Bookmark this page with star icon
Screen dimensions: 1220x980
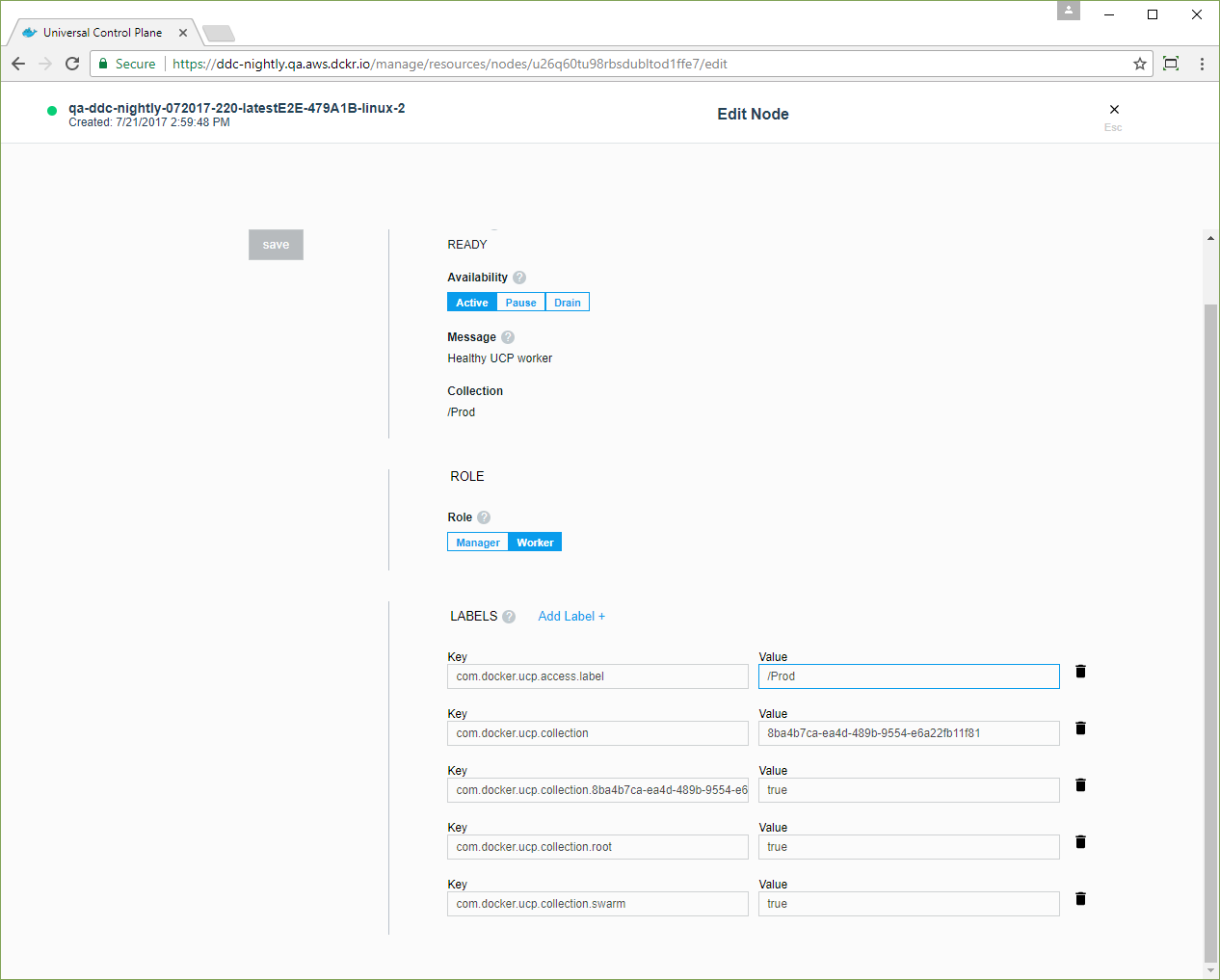[x=1140, y=64]
